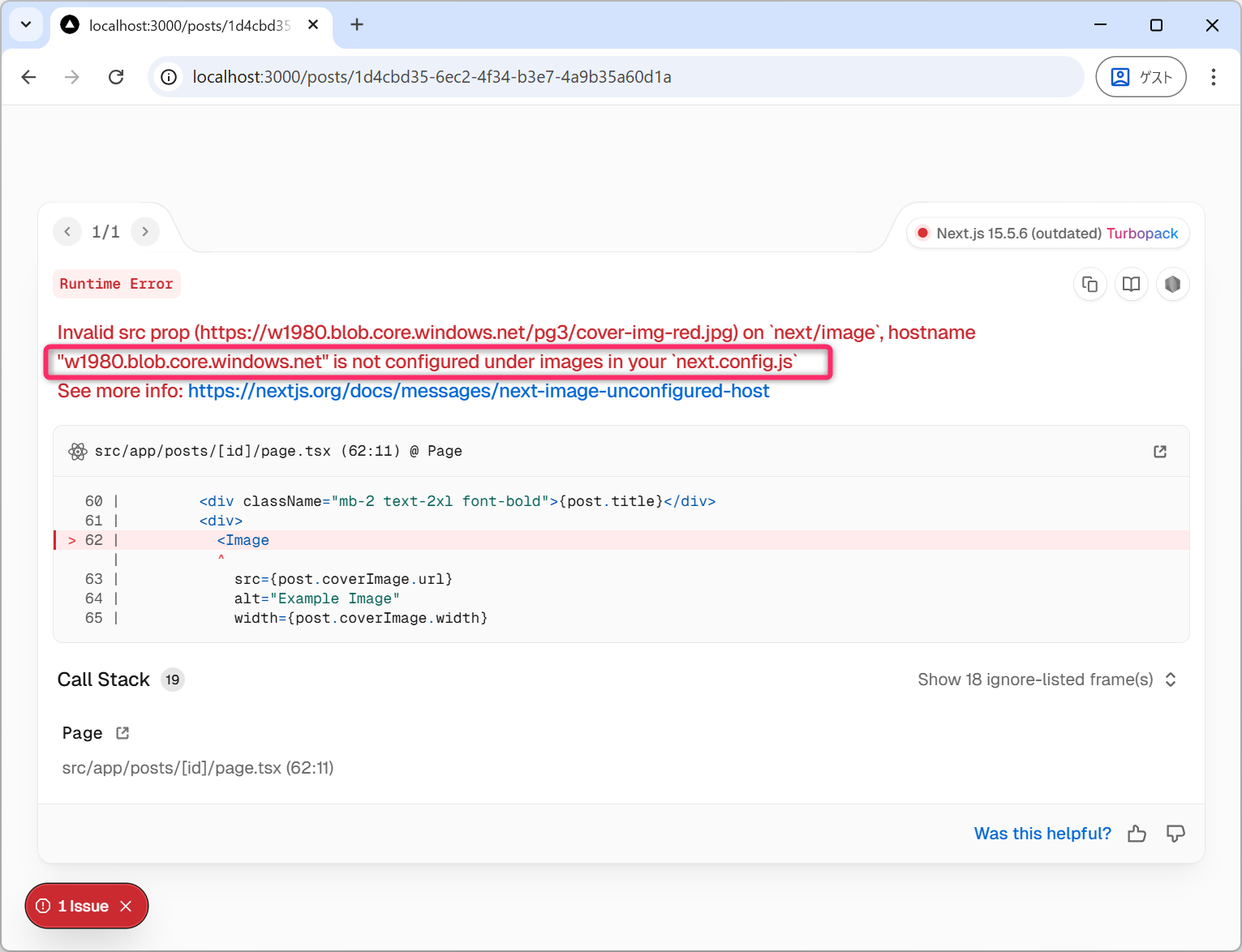Open the Page call stack frame in editor

(122, 733)
